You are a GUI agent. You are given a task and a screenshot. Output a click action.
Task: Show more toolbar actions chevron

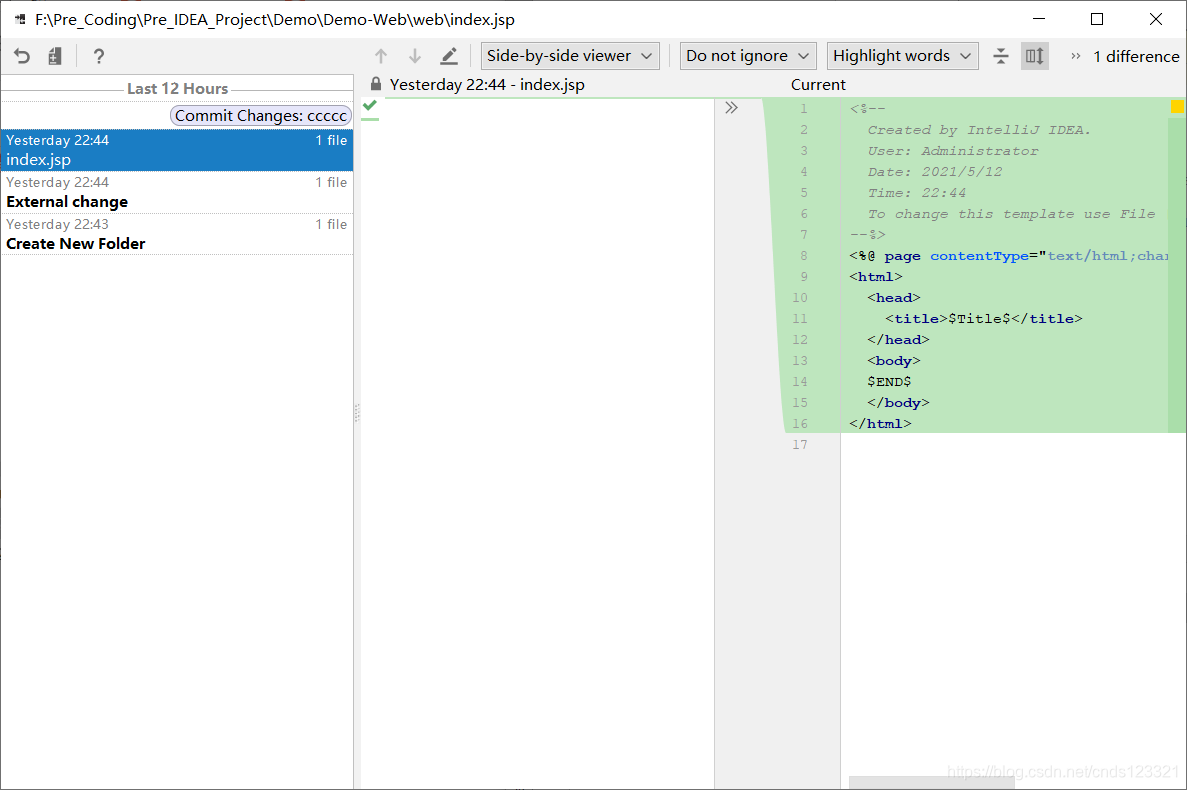click(1075, 56)
